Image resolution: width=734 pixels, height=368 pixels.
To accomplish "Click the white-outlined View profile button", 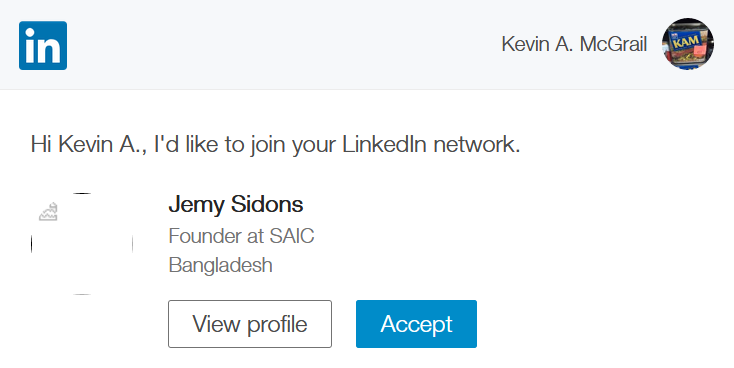I will coord(250,324).
